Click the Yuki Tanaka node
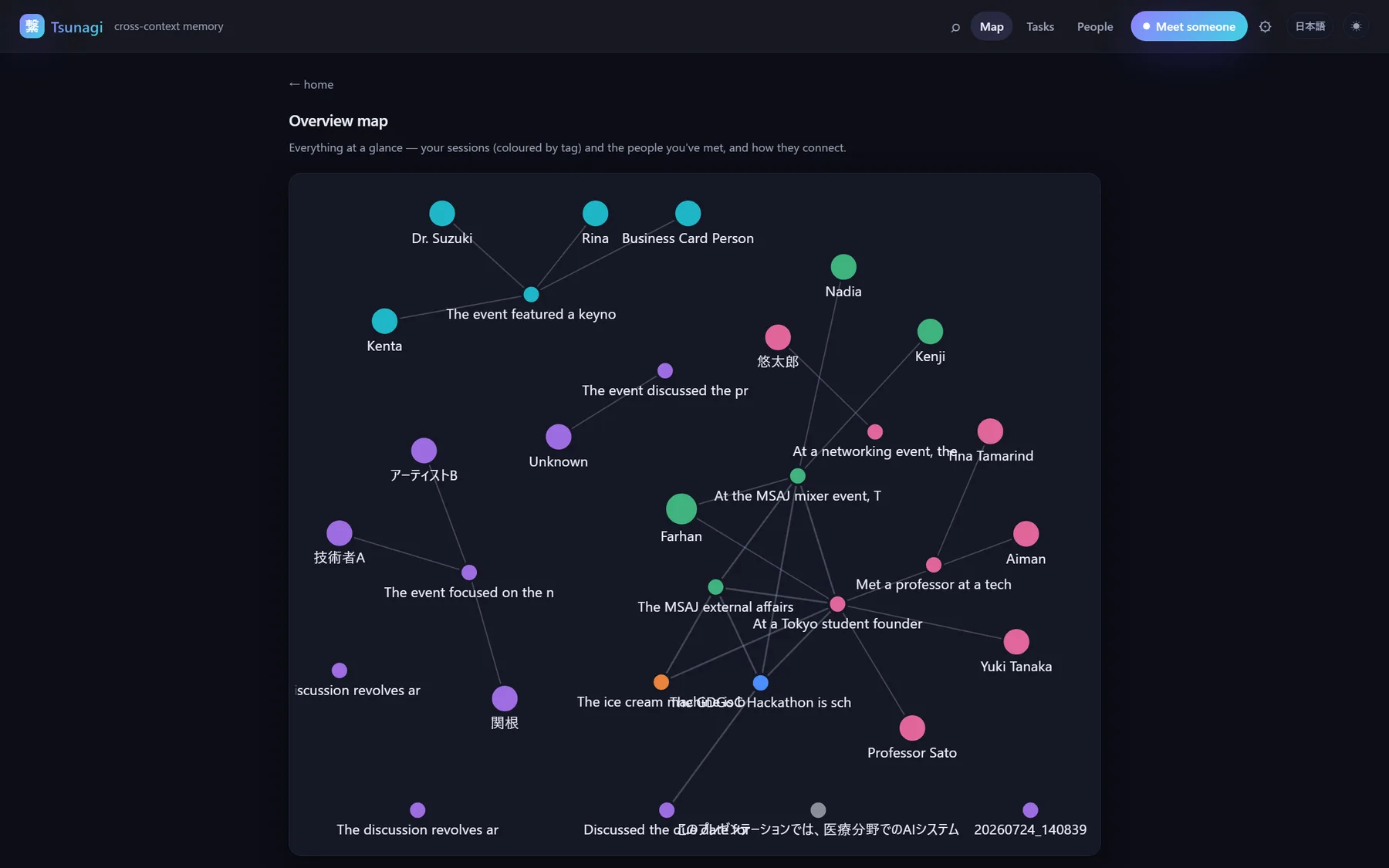The height and width of the screenshot is (868, 1389). (x=1016, y=642)
